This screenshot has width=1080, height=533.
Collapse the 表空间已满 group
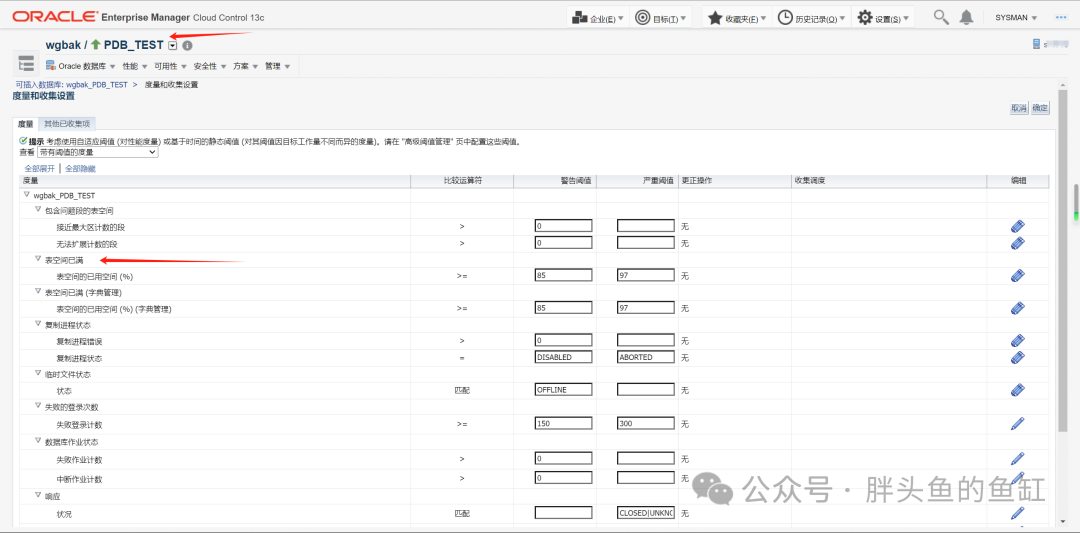38,259
